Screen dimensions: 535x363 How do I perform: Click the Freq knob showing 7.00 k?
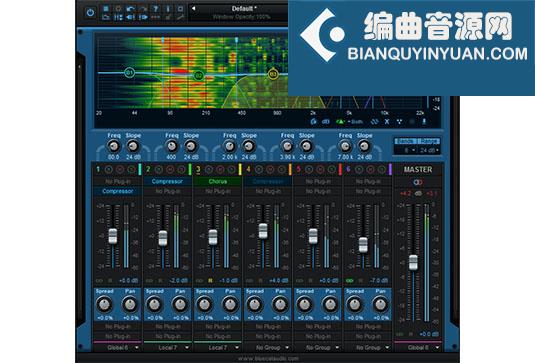coord(345,146)
